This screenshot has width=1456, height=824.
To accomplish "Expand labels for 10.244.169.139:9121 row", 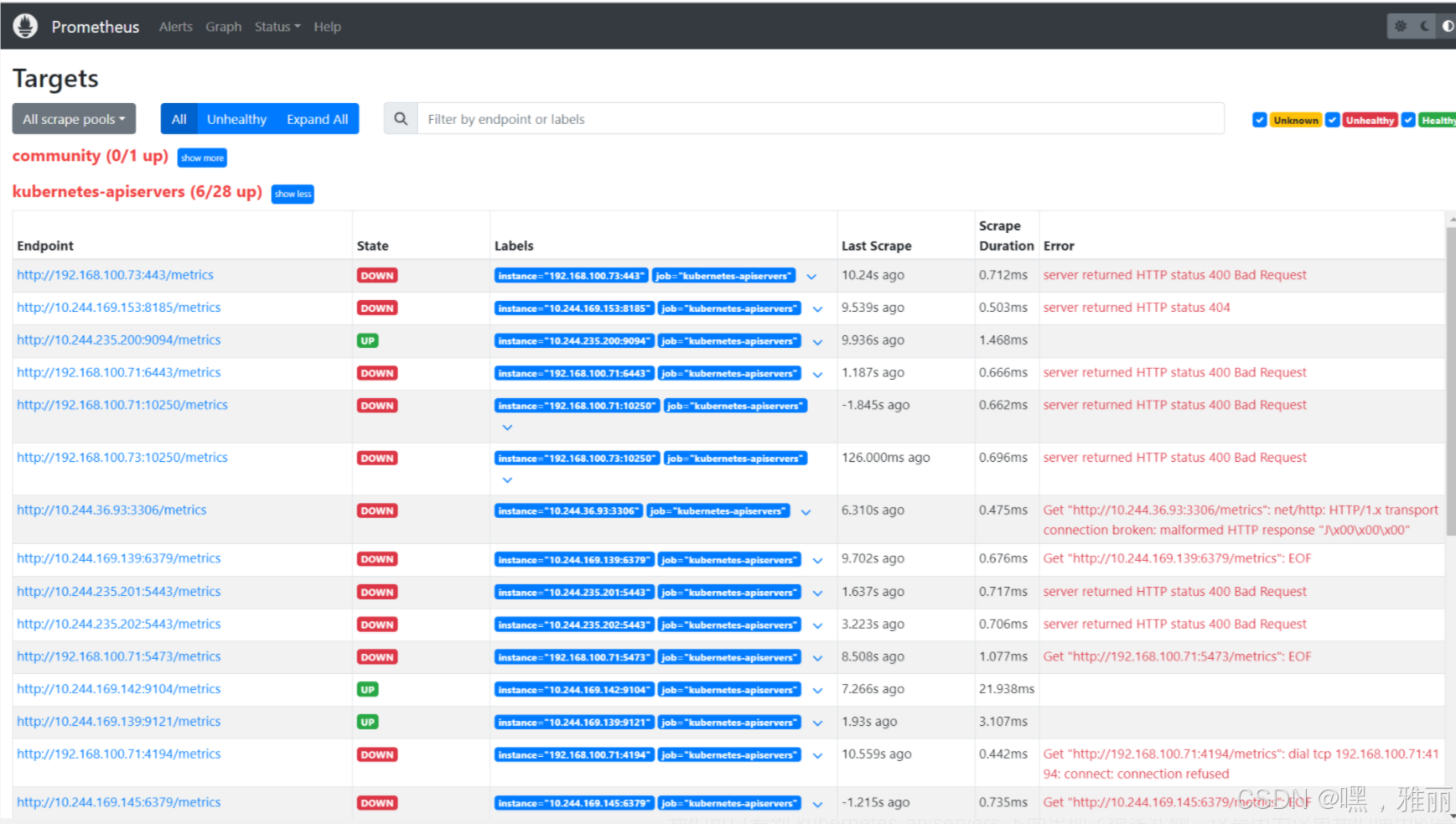I will tap(817, 723).
